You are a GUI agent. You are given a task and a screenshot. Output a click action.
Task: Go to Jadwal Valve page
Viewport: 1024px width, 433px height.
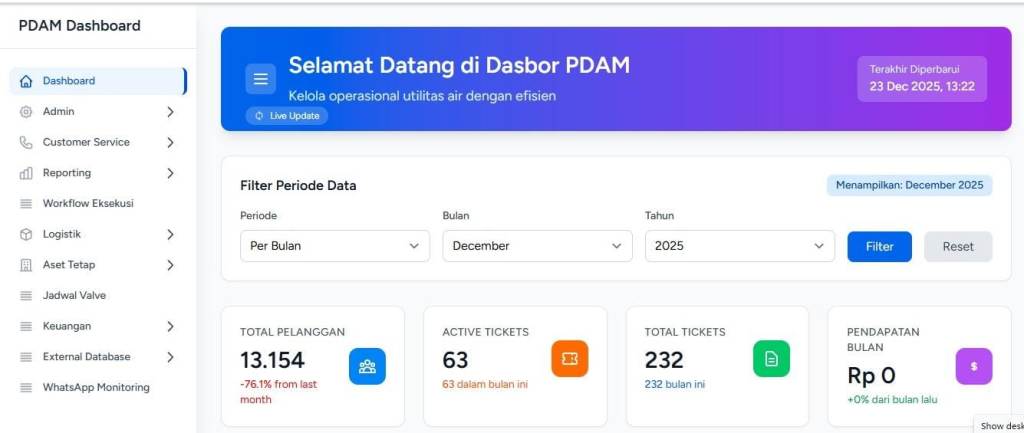[74, 295]
